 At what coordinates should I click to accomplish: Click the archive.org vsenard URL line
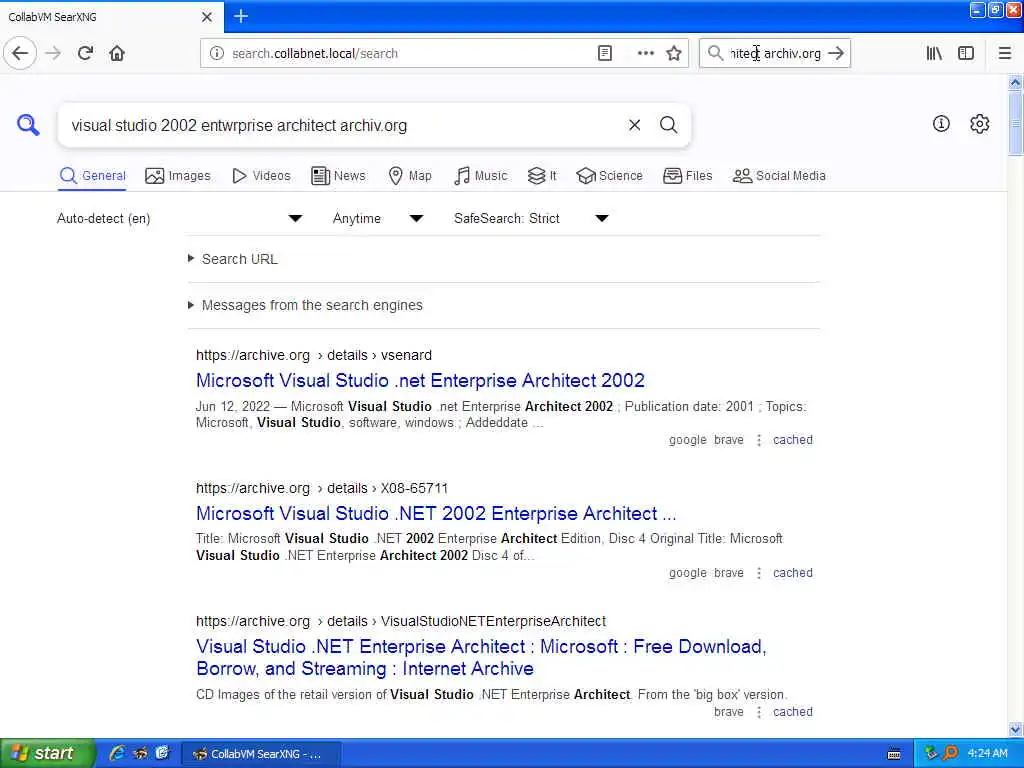pyautogui.click(x=313, y=355)
